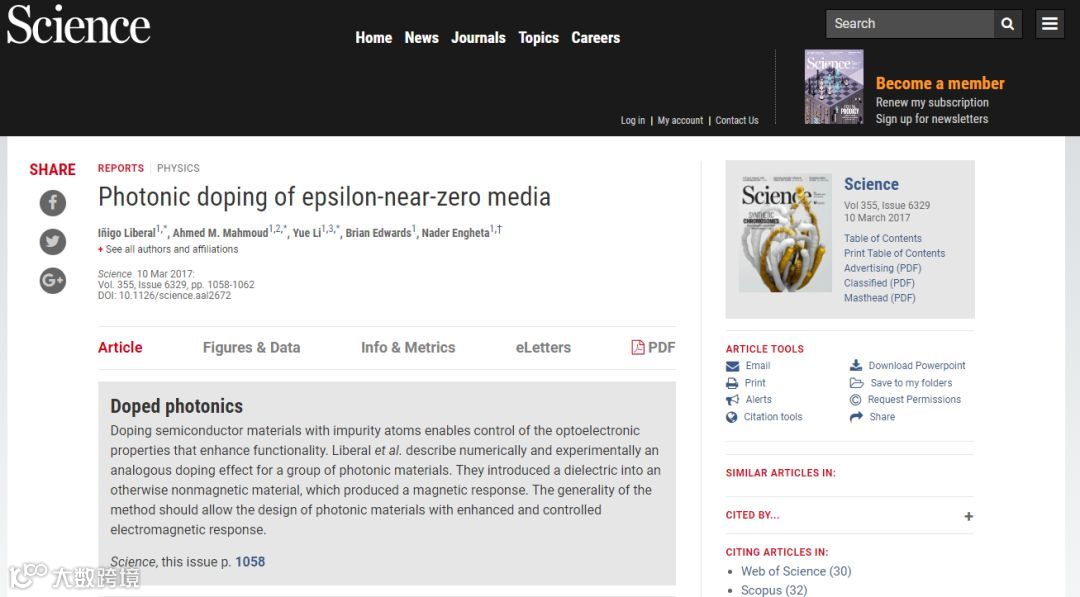The image size is (1080, 597).
Task: Open Advertising (PDF) link
Action: [x=882, y=268]
